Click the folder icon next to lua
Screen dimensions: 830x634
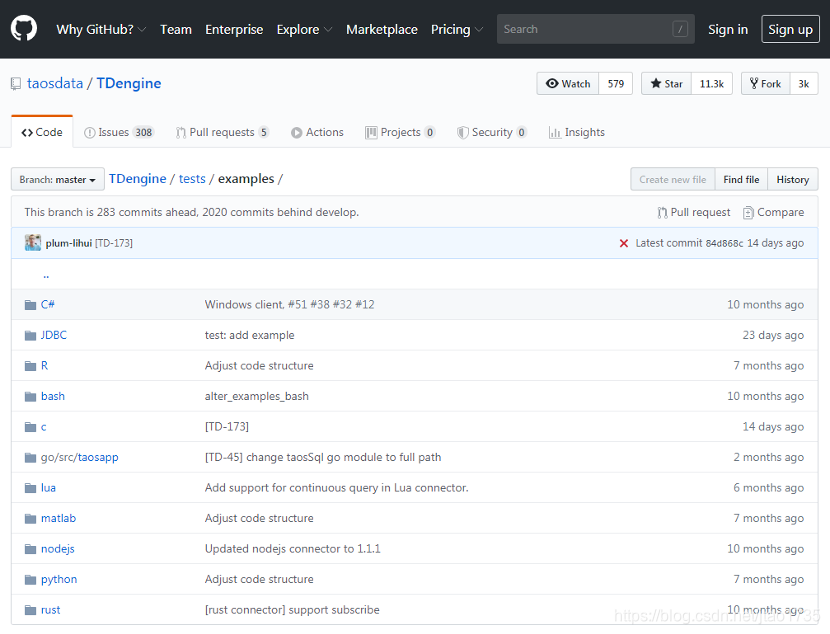[30, 488]
